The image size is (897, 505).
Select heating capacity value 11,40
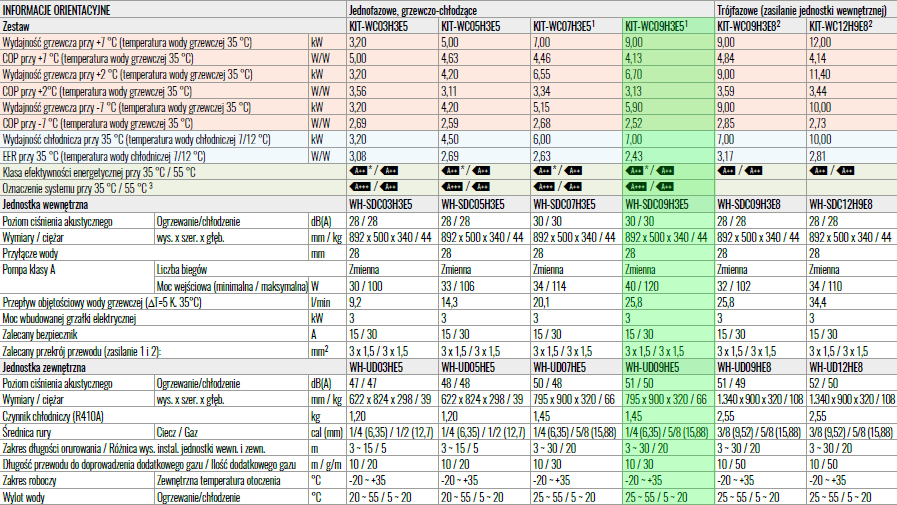click(820, 74)
